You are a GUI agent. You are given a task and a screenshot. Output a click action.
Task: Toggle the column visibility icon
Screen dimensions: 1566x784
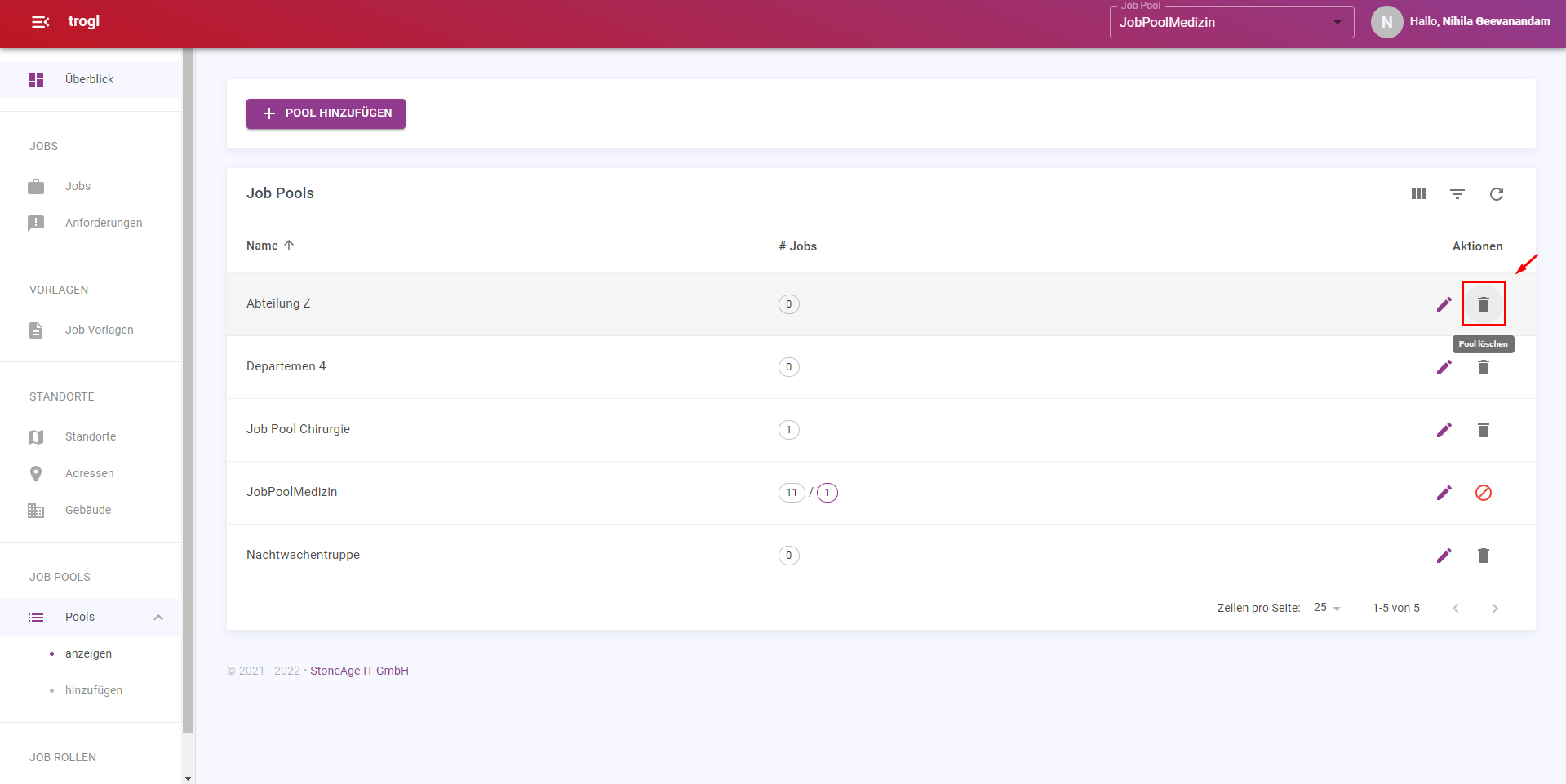click(x=1418, y=193)
